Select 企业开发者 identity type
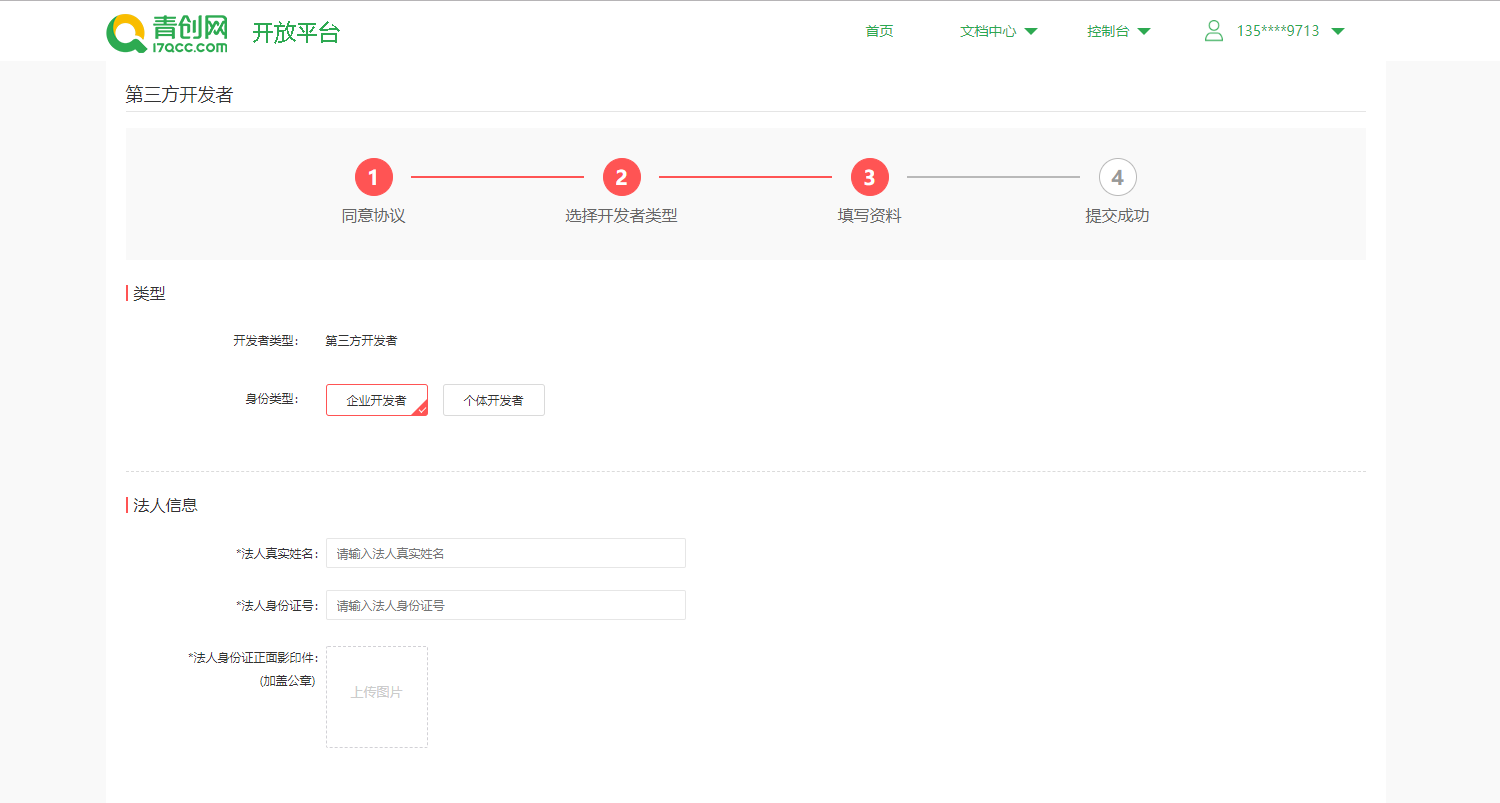1500x803 pixels. click(x=377, y=400)
